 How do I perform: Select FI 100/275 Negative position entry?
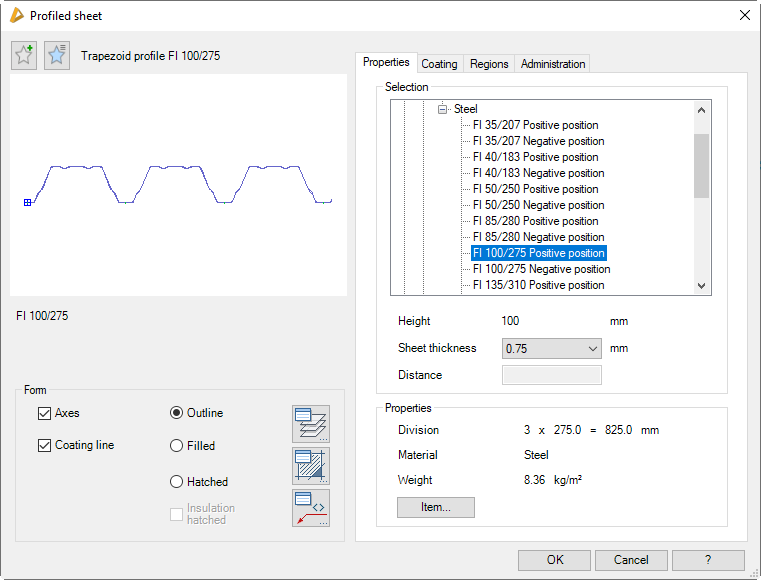click(x=541, y=269)
